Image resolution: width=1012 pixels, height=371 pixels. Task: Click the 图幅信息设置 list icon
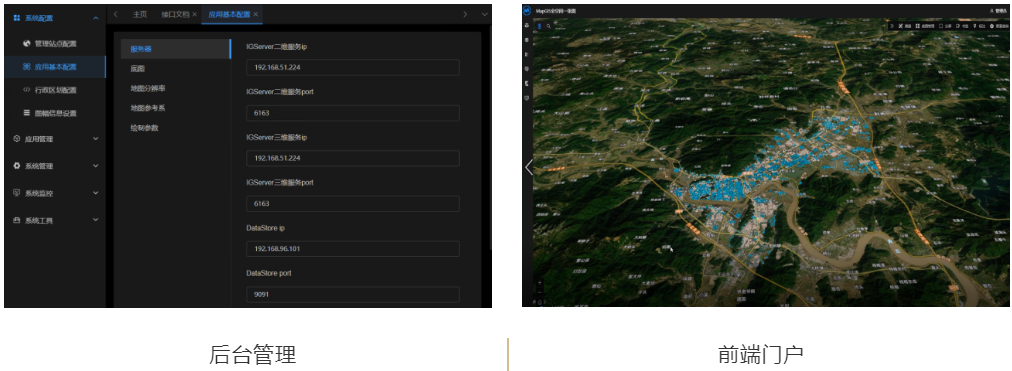pos(26,113)
